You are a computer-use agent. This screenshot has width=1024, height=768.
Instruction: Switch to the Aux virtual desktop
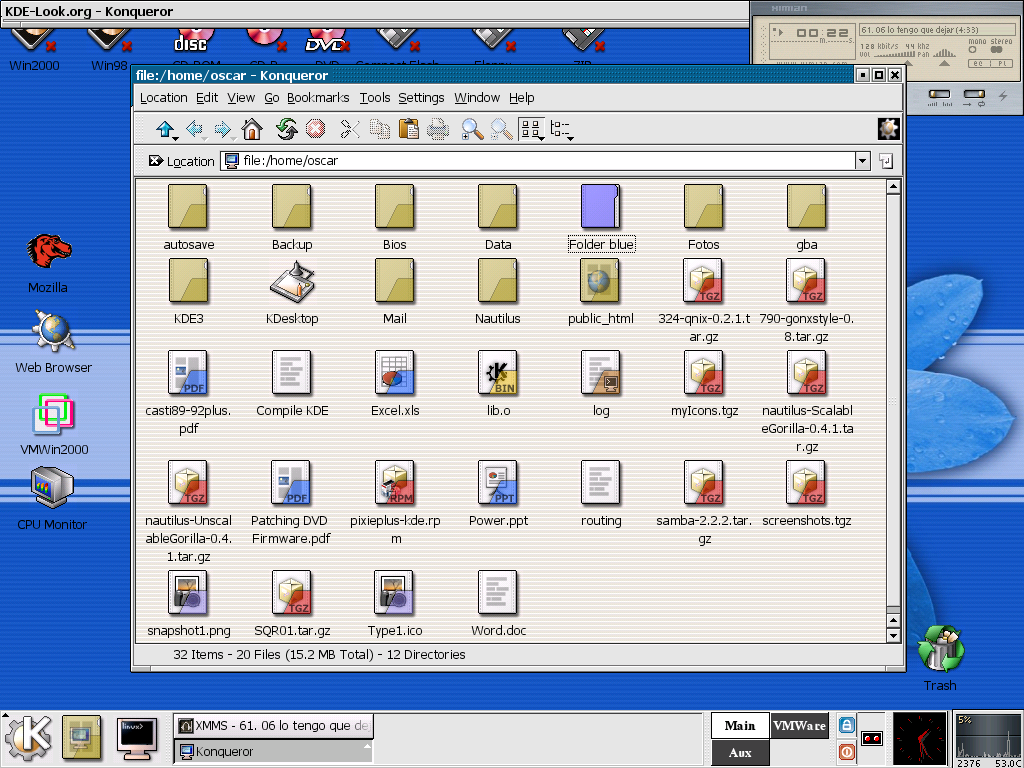[740, 752]
